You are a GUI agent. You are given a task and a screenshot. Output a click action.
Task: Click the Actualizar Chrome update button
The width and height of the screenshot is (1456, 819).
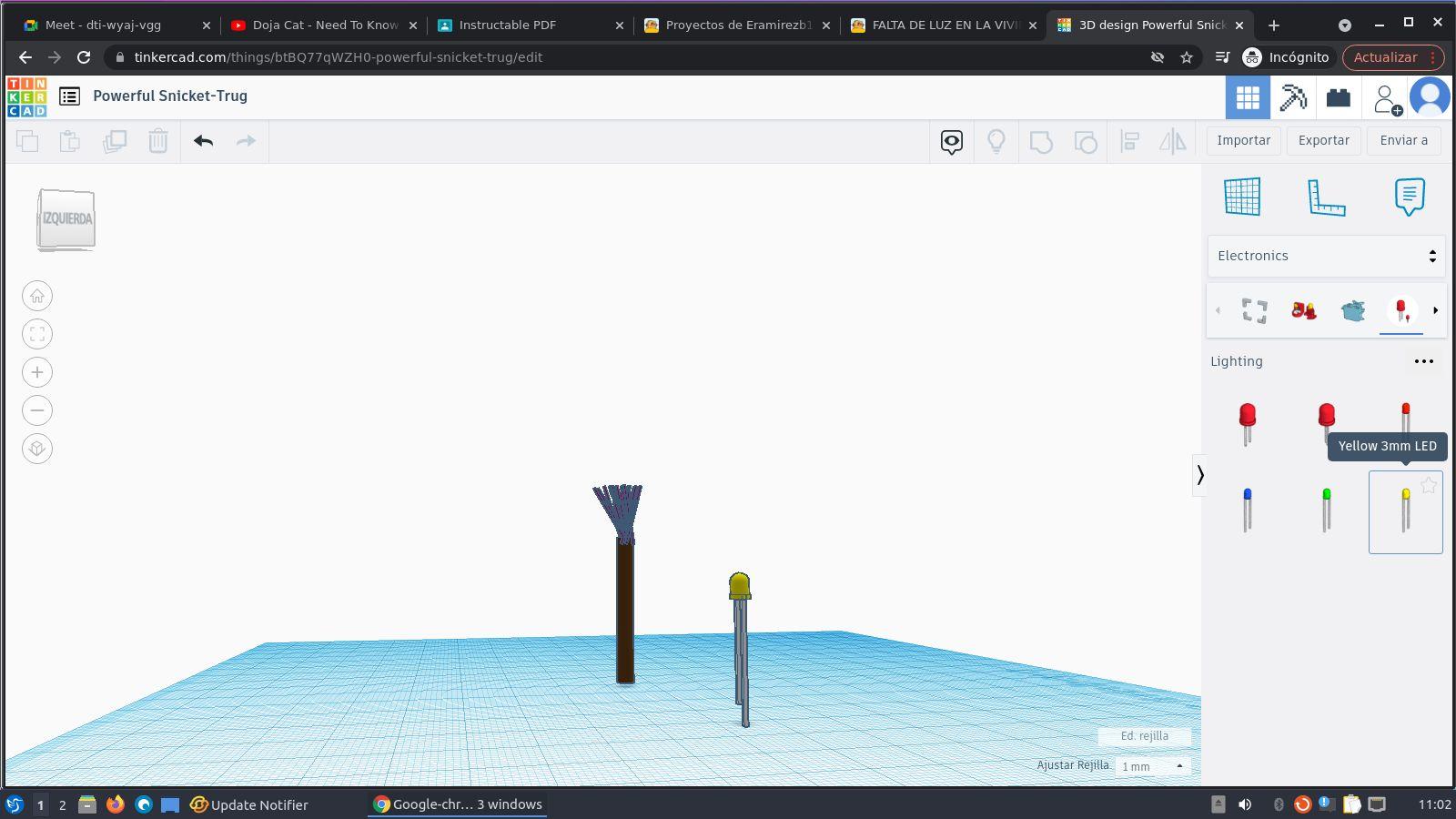pos(1393,57)
